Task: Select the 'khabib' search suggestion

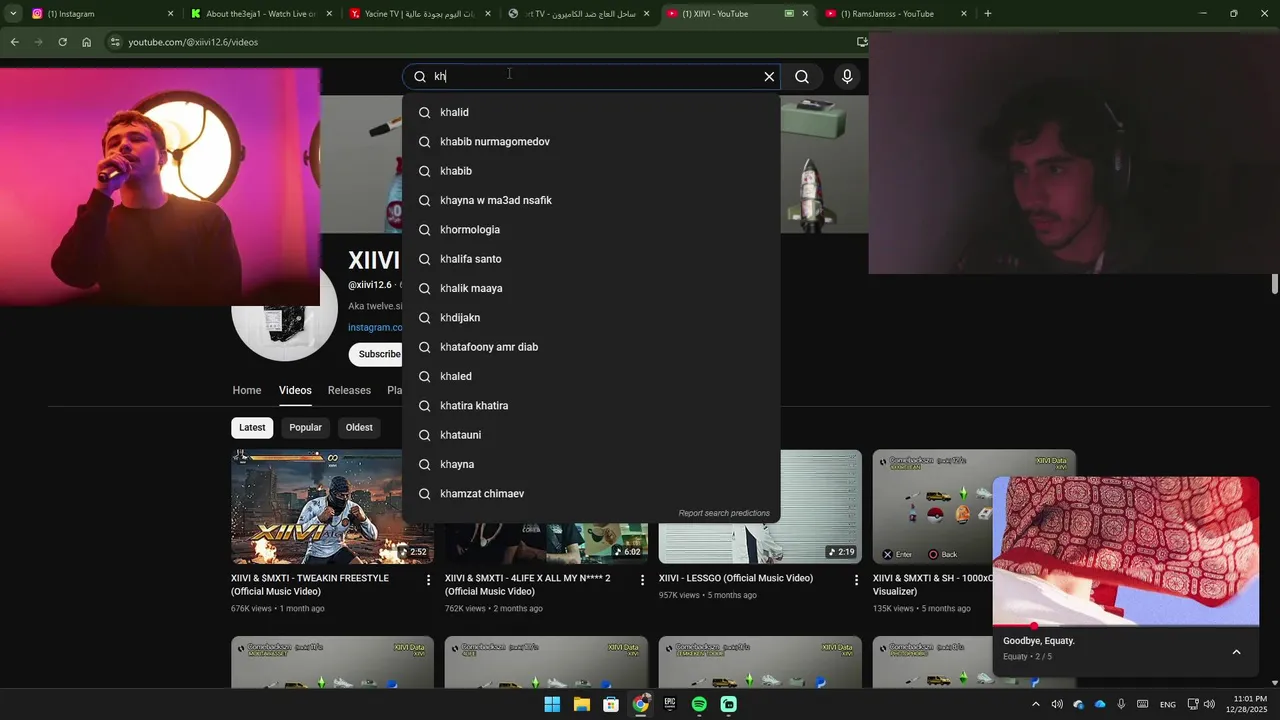Action: [x=591, y=171]
